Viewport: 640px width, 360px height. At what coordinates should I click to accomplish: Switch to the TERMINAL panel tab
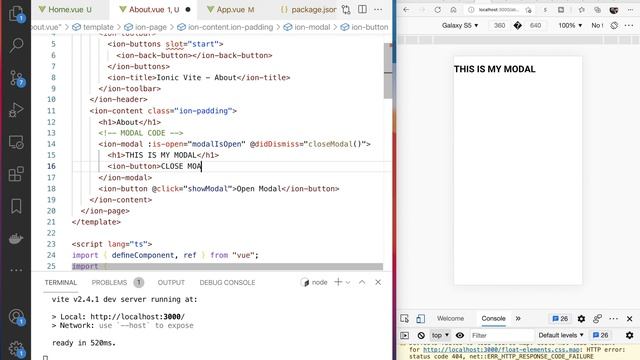pyautogui.click(x=61, y=282)
